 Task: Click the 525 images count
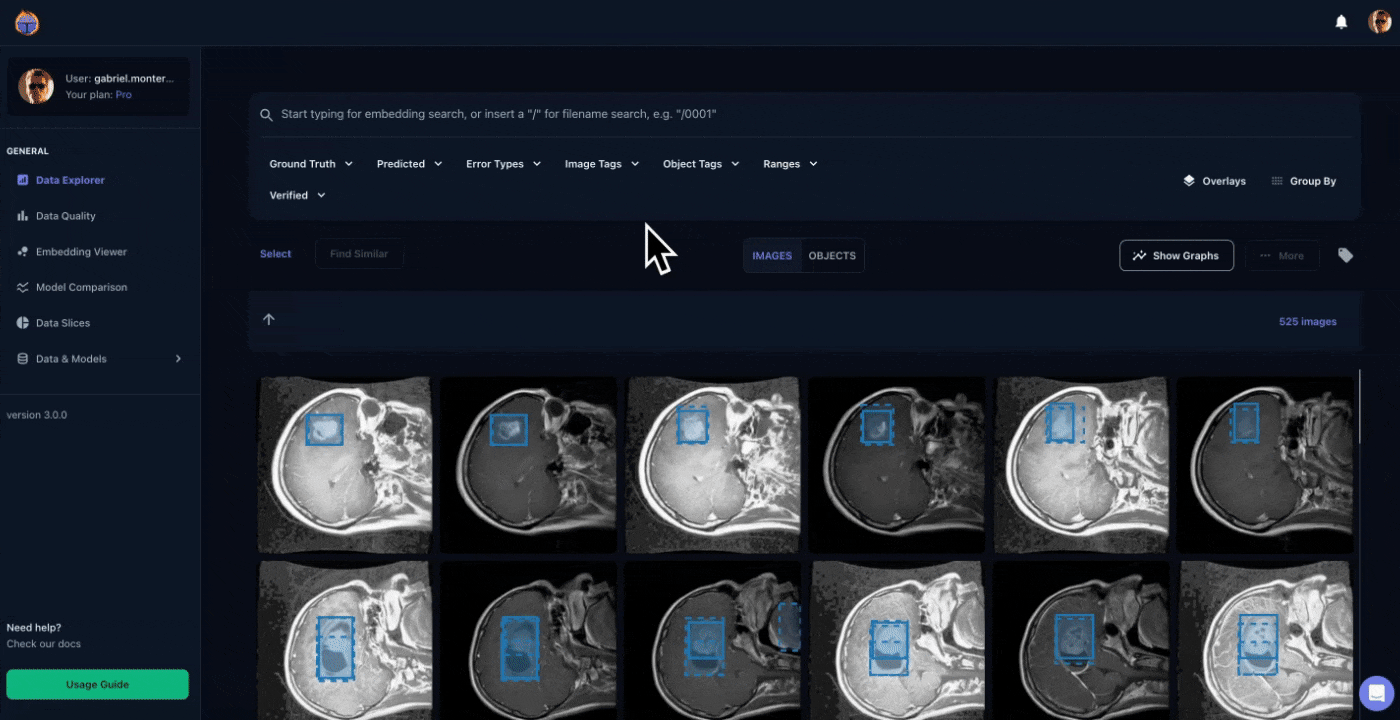pyautogui.click(x=1307, y=322)
